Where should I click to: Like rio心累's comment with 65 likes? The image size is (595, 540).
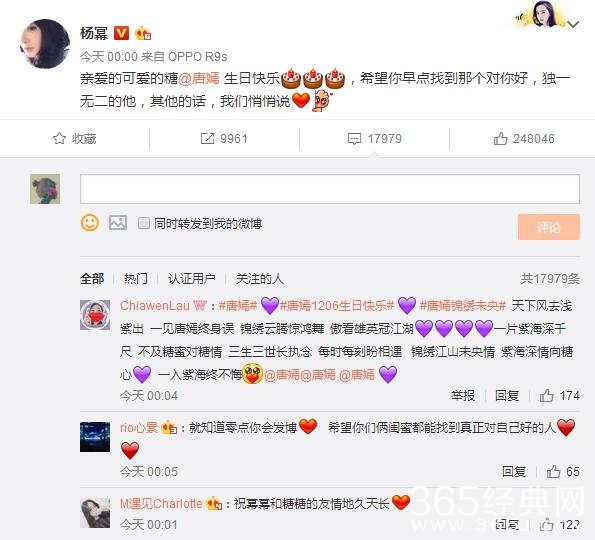[553, 471]
